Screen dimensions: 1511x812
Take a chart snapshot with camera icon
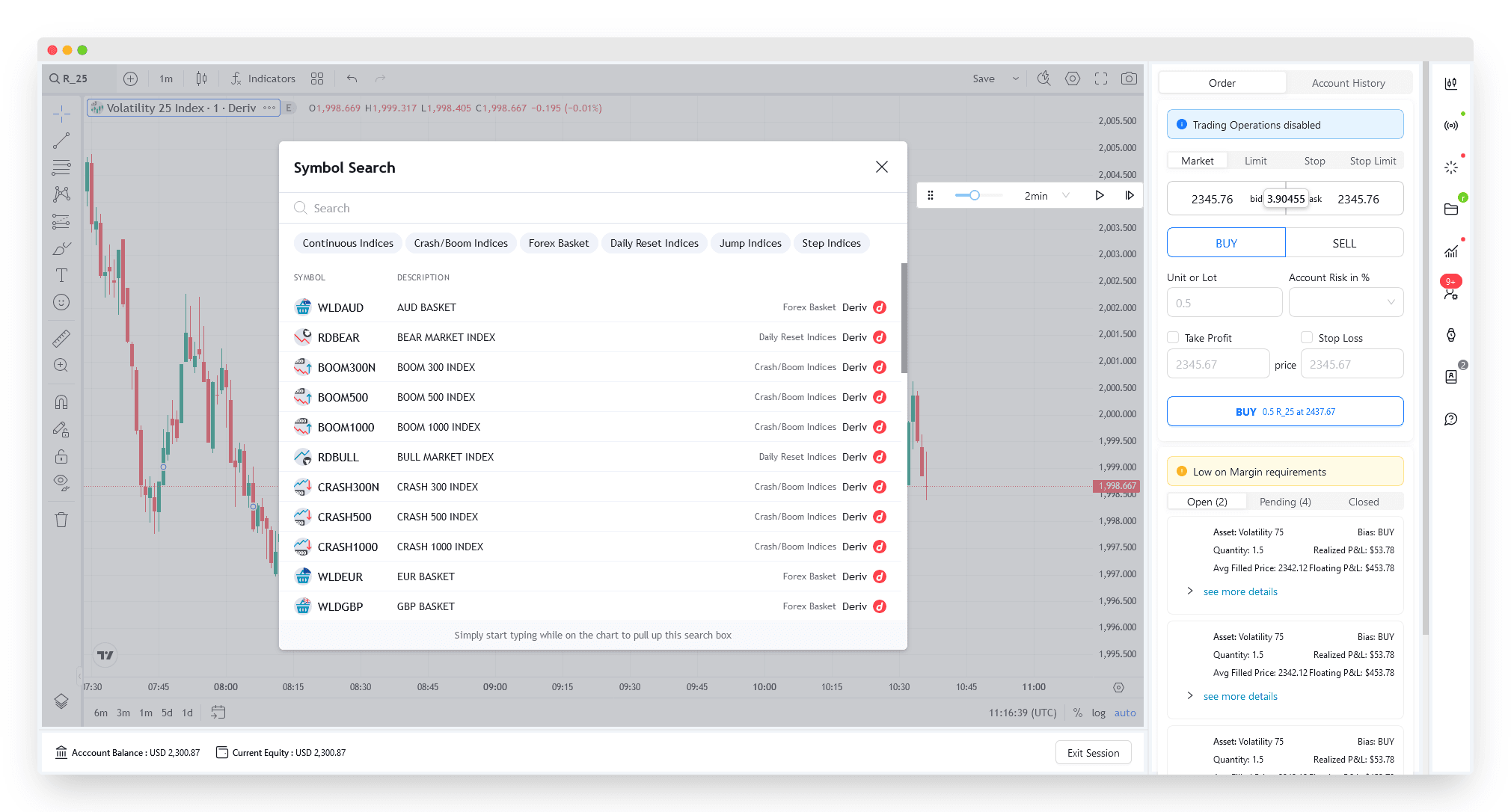pos(1130,79)
